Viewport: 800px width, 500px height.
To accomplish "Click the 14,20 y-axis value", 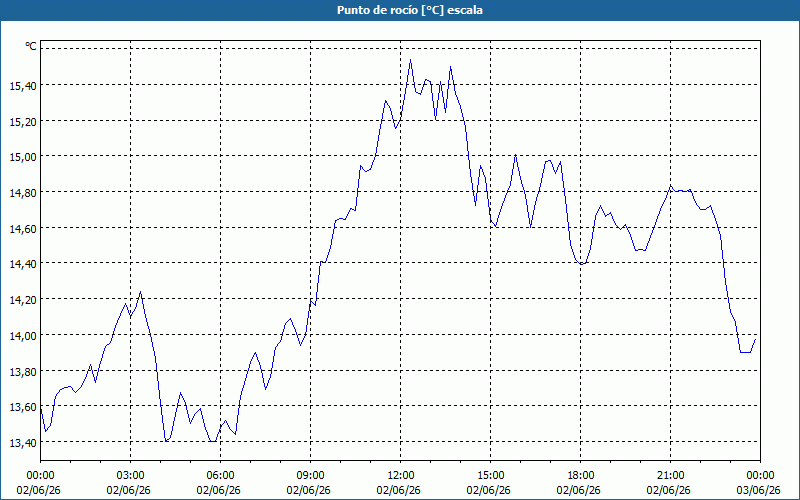I will tap(23, 300).
